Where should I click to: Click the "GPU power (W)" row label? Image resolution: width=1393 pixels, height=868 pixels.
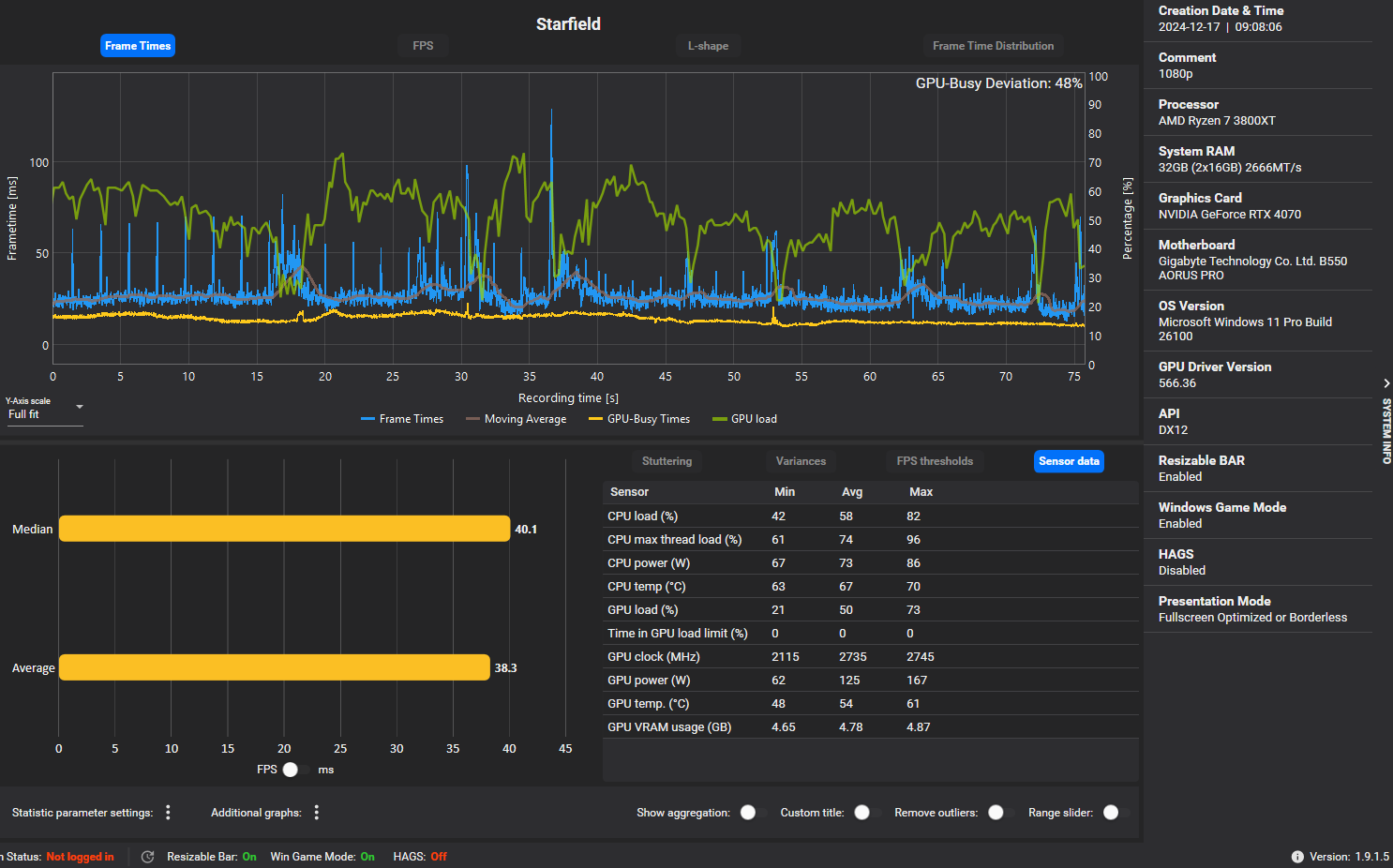(649, 681)
